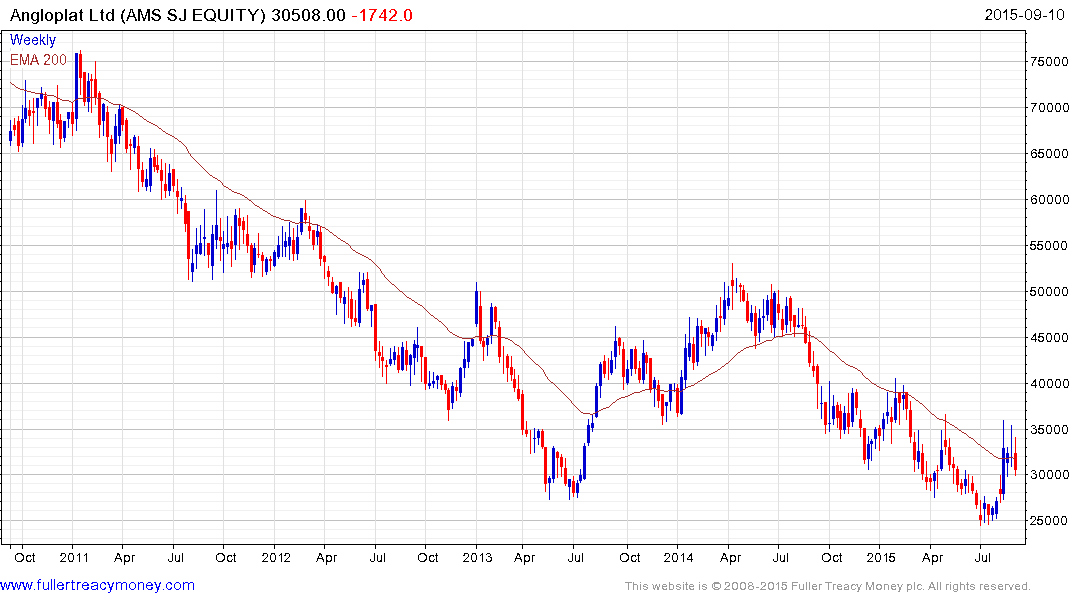Click the Angloplat Ltd chart title

click(137, 15)
